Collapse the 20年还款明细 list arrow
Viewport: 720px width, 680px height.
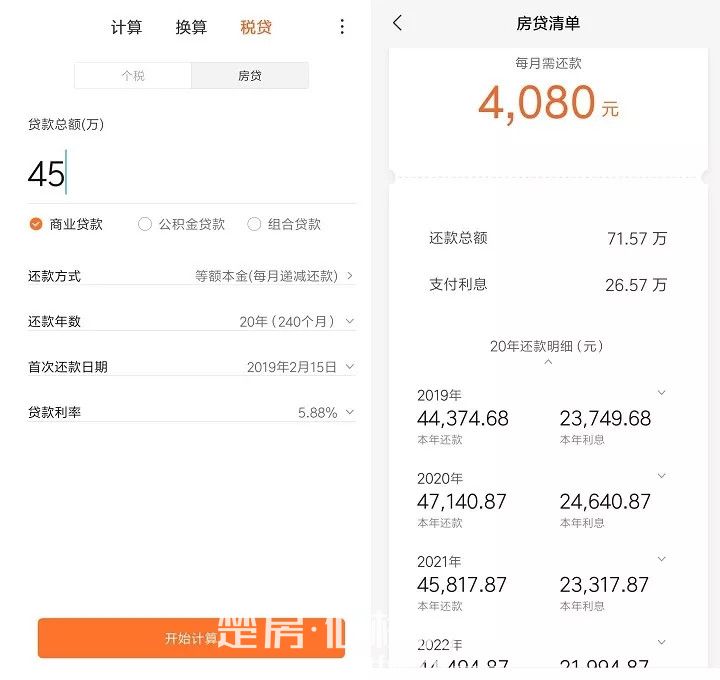coord(547,362)
